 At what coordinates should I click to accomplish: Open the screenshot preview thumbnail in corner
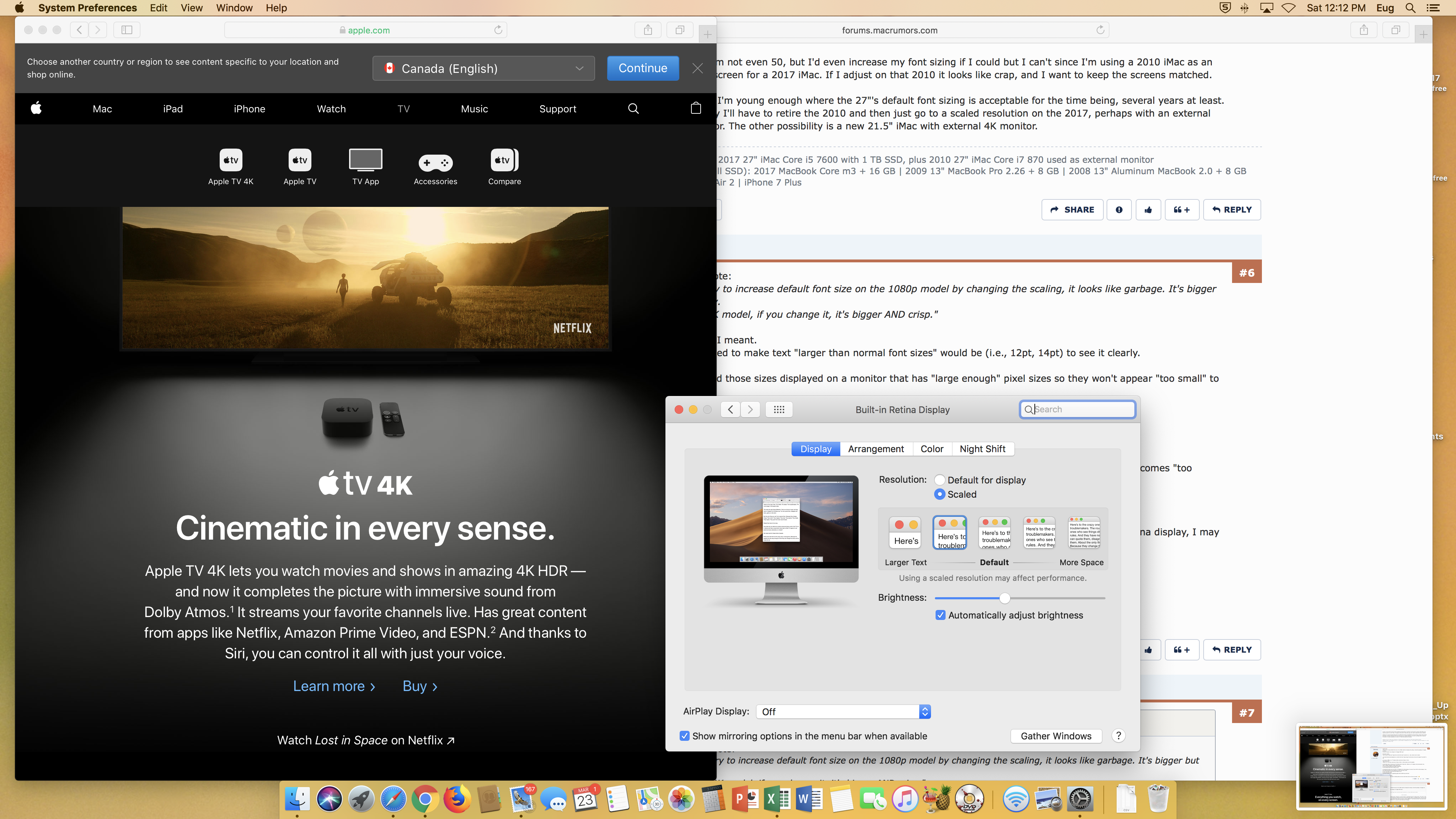pos(1371,767)
